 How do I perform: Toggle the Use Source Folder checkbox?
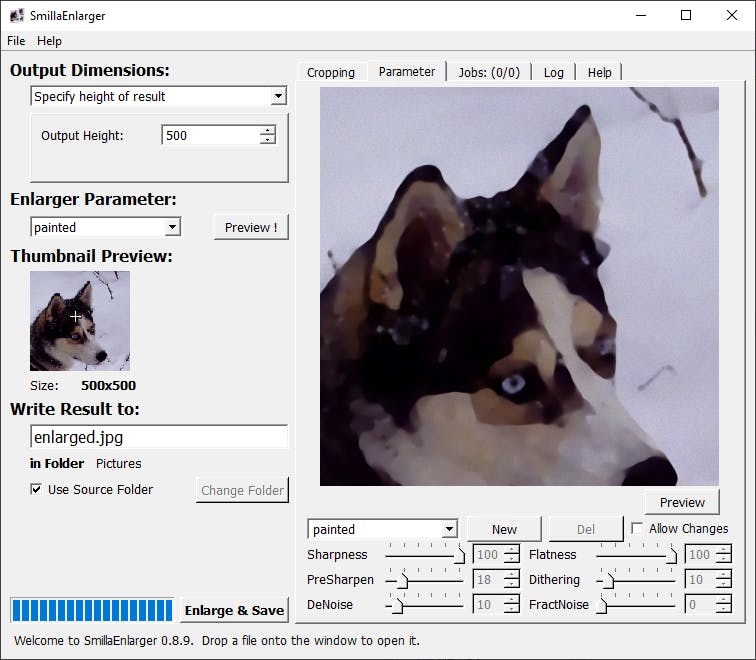(37, 489)
